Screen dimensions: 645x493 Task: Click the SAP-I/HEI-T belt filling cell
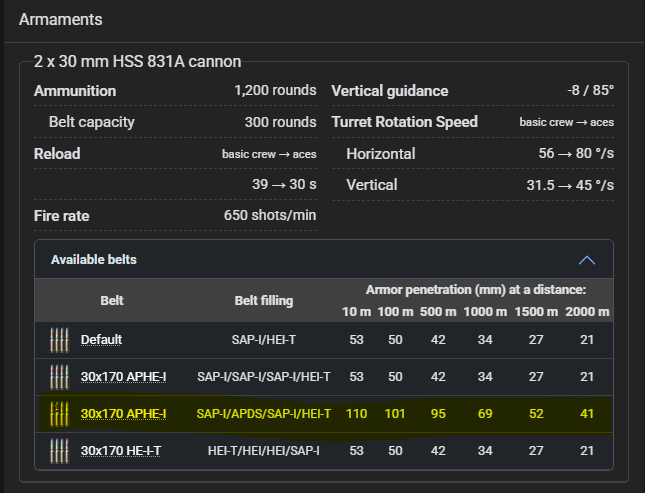tap(264, 340)
